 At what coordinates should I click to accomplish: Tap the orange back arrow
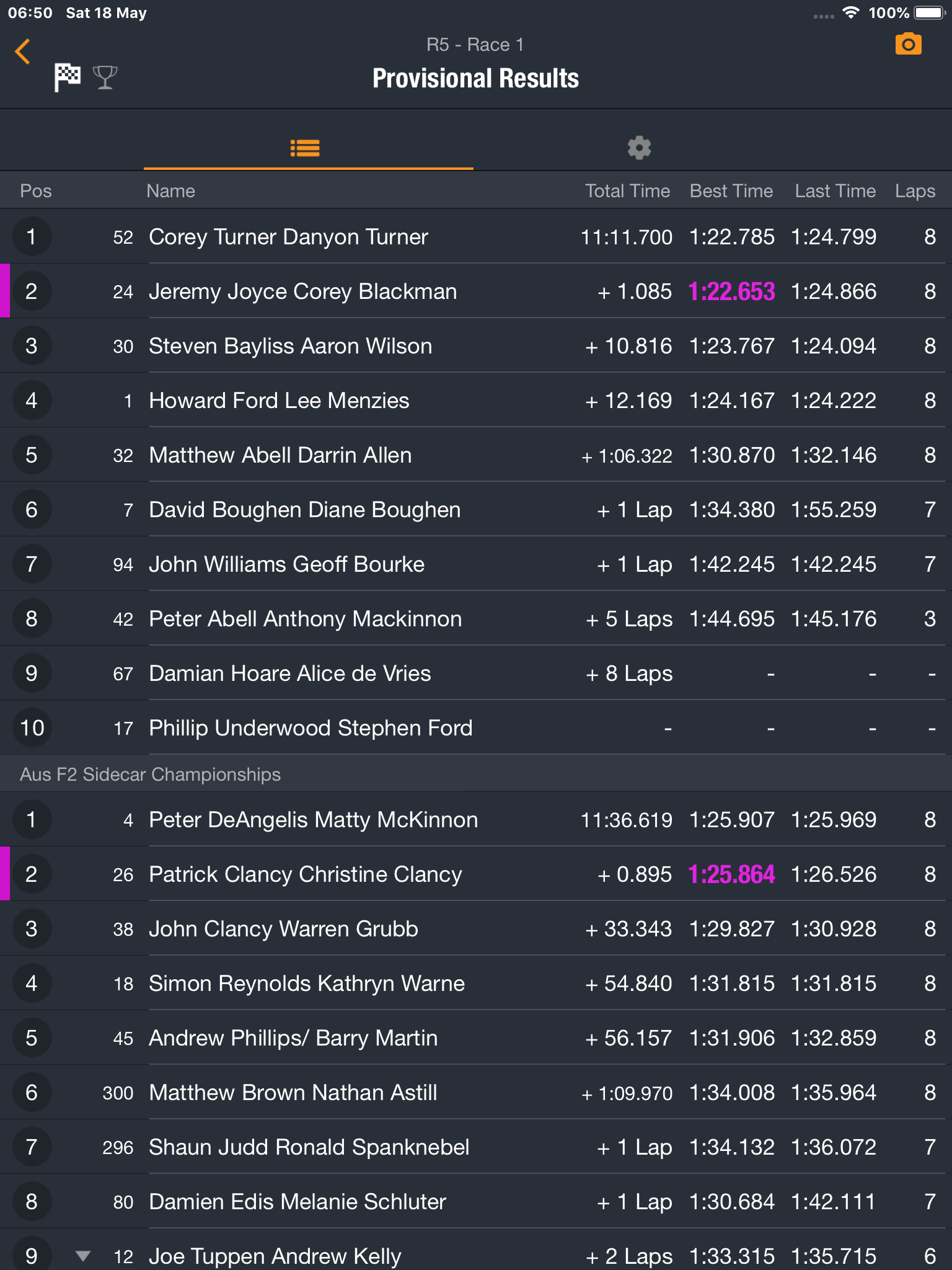[x=23, y=51]
